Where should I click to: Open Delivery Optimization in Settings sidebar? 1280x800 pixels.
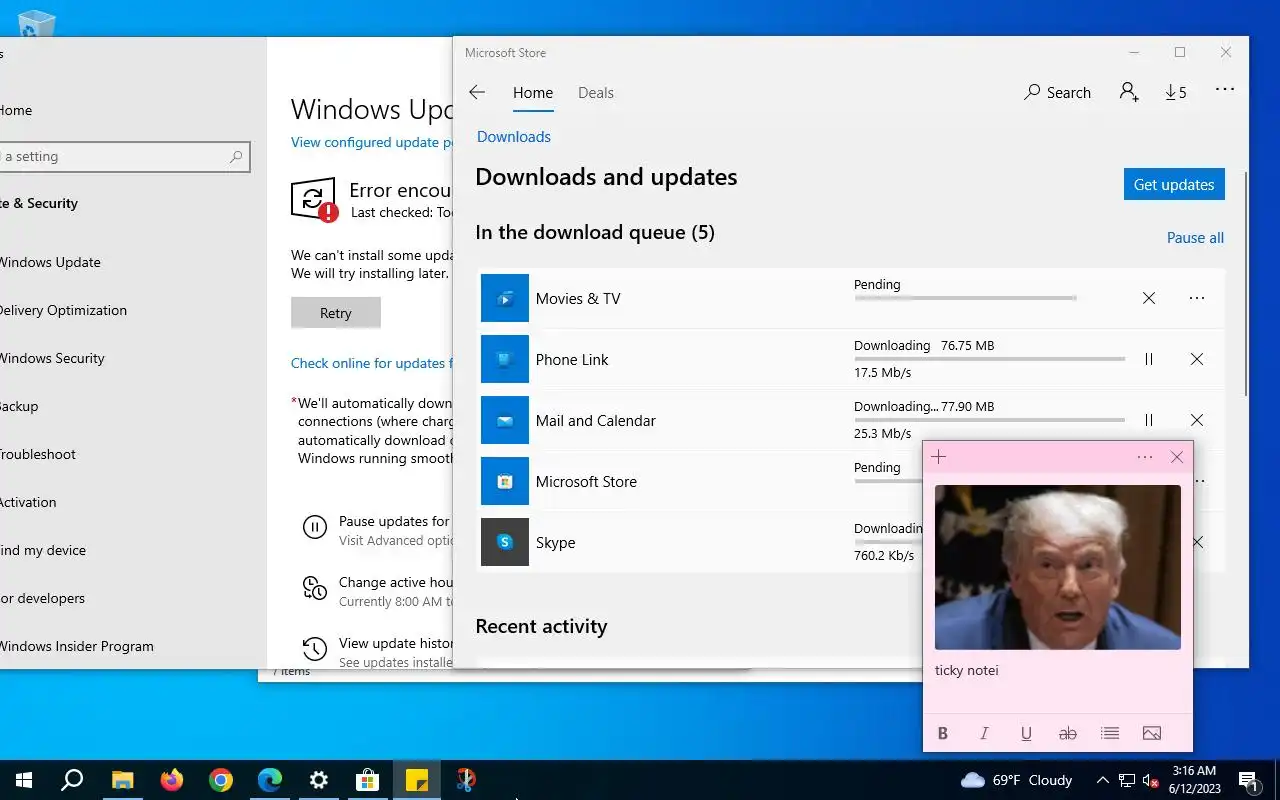point(63,310)
